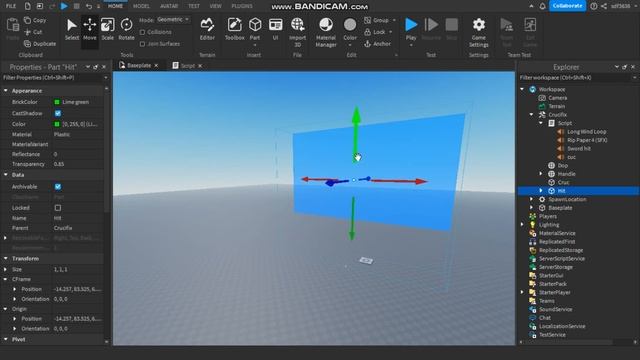
Task: Open the Mode Geometric dropdown
Action: 173,20
